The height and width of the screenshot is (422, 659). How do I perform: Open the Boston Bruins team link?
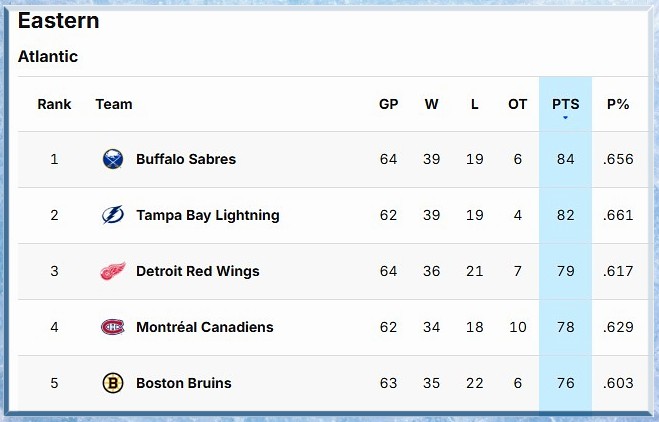[x=183, y=383]
